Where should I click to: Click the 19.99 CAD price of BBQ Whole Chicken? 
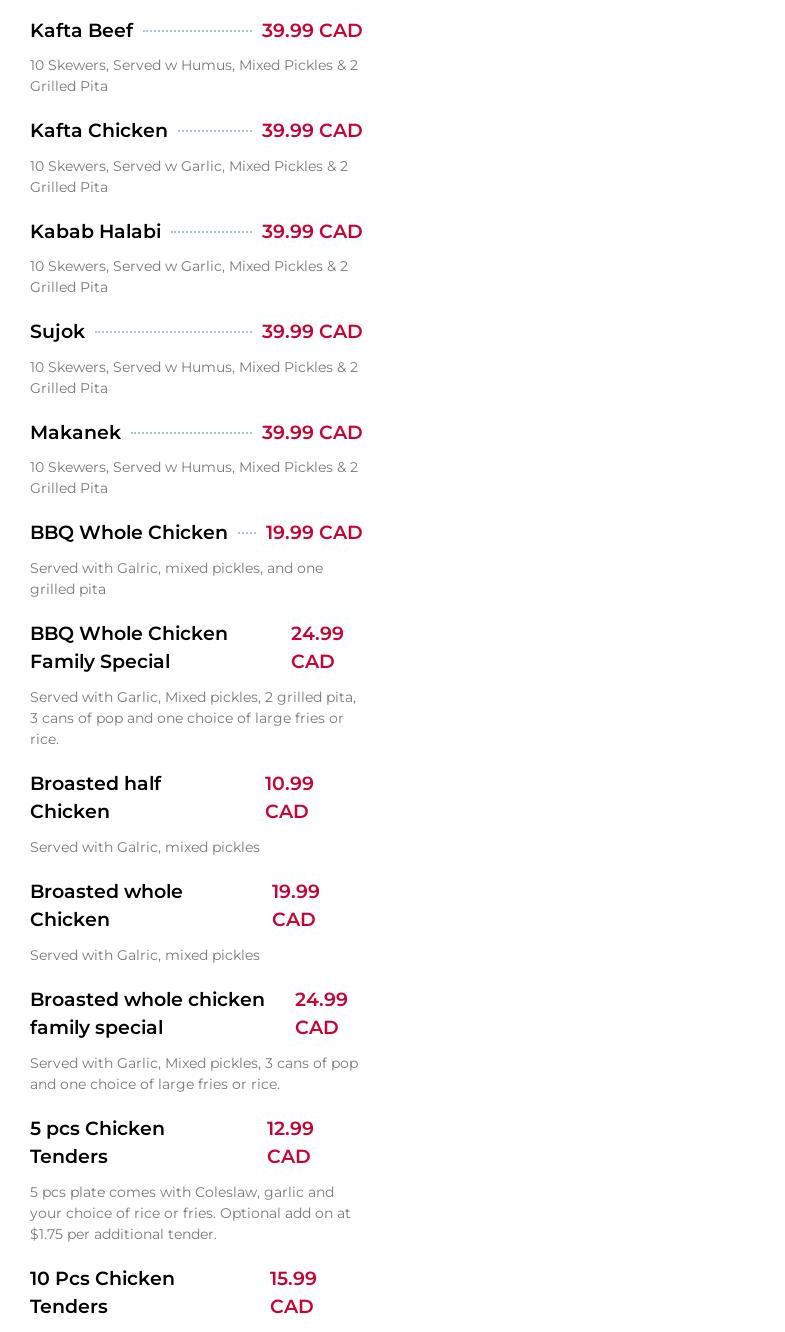coord(314,533)
